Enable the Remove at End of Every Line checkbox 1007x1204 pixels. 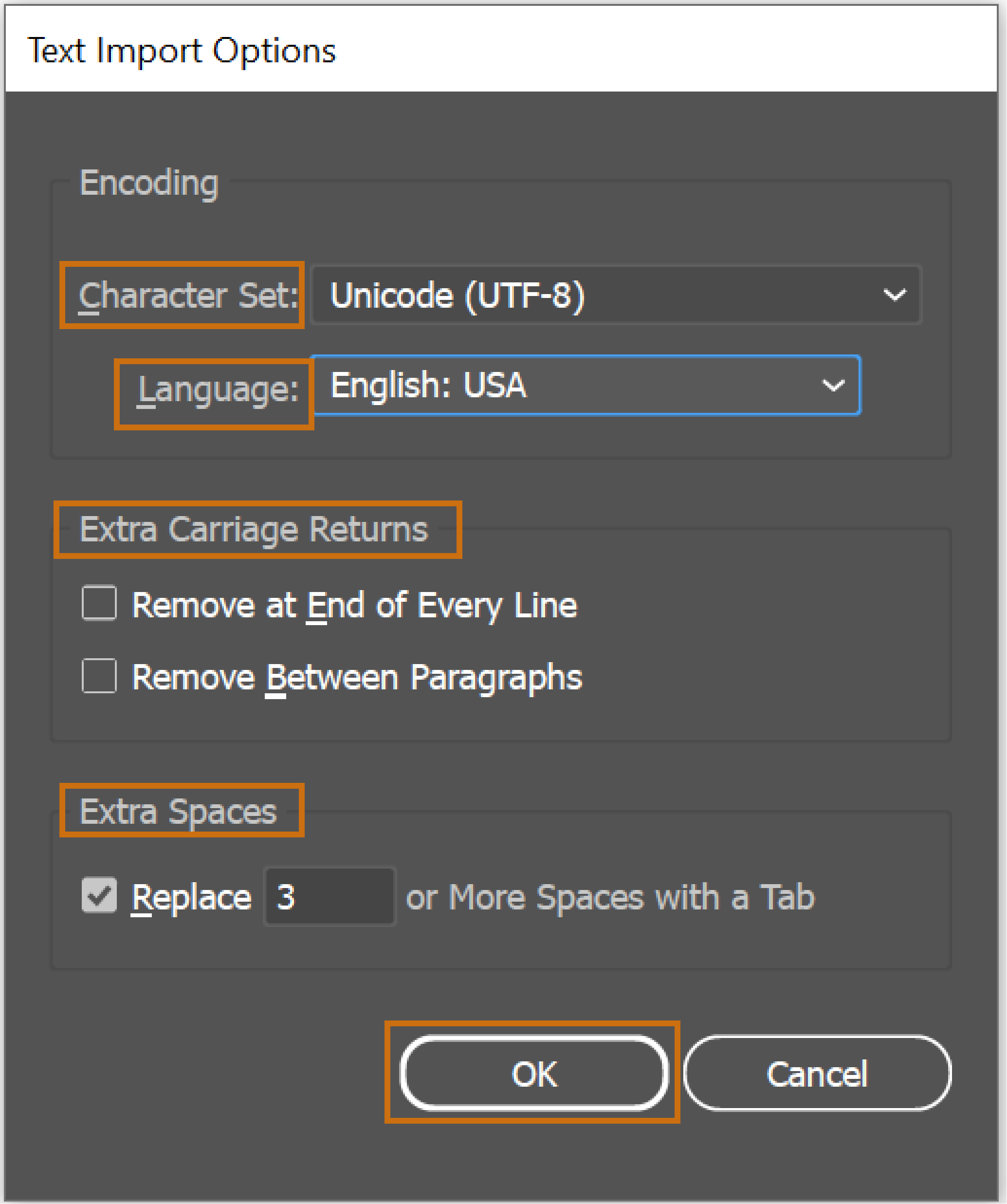point(99,603)
